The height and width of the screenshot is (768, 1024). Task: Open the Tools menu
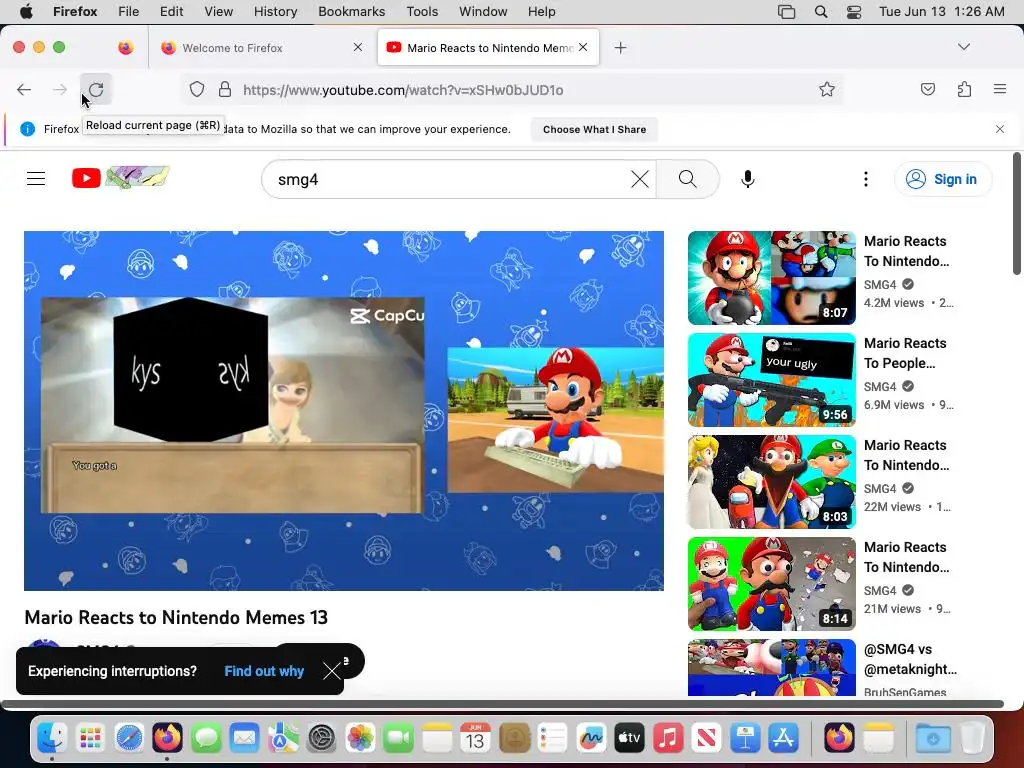(422, 12)
